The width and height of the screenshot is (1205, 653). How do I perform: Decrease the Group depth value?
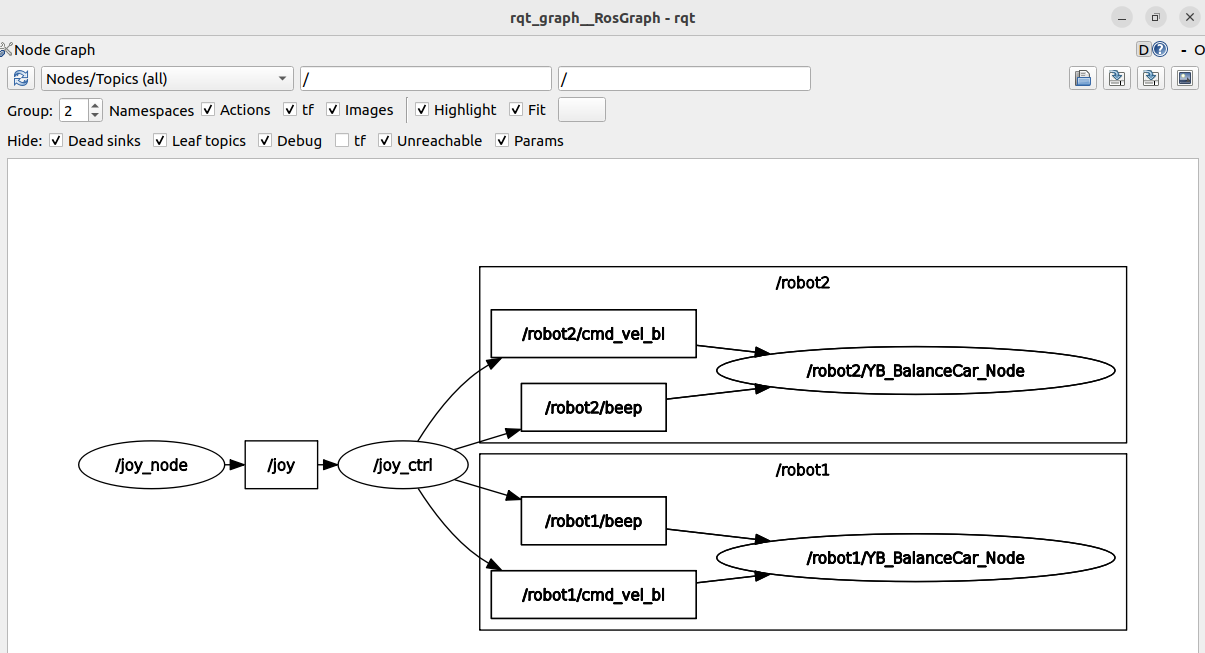[x=95, y=116]
